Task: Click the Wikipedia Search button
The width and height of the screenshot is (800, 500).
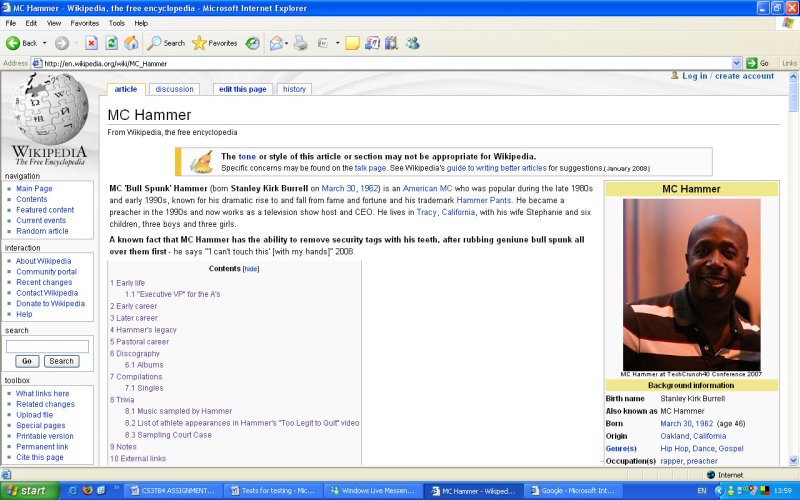Action: [61, 361]
